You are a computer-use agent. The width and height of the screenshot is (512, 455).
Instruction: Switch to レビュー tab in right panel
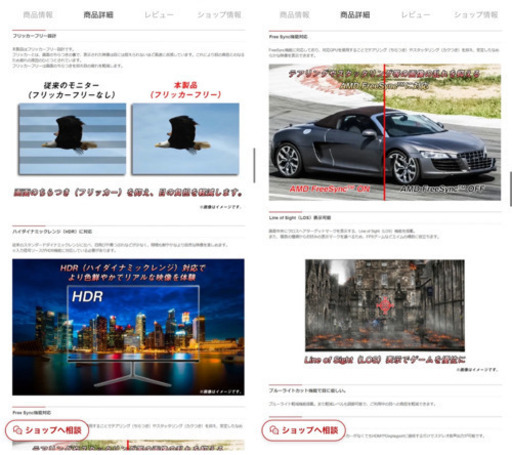(x=415, y=15)
